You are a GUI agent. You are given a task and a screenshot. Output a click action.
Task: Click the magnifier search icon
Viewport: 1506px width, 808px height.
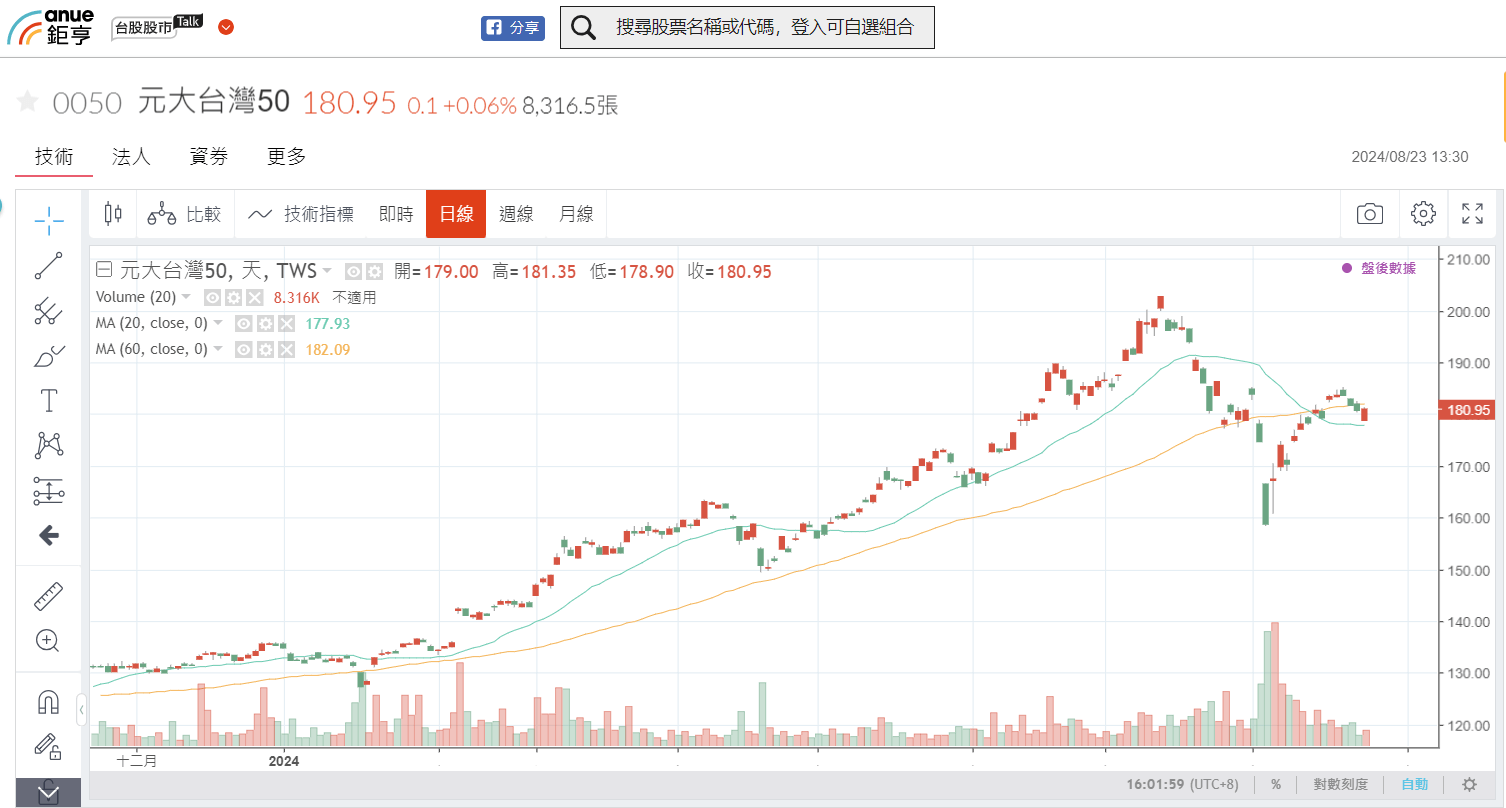(x=583, y=27)
